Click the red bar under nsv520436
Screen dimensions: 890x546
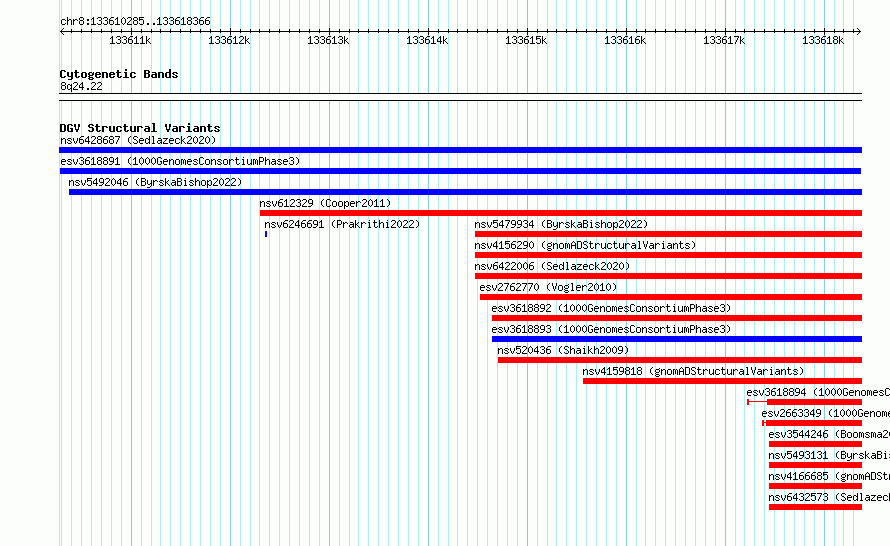click(680, 360)
